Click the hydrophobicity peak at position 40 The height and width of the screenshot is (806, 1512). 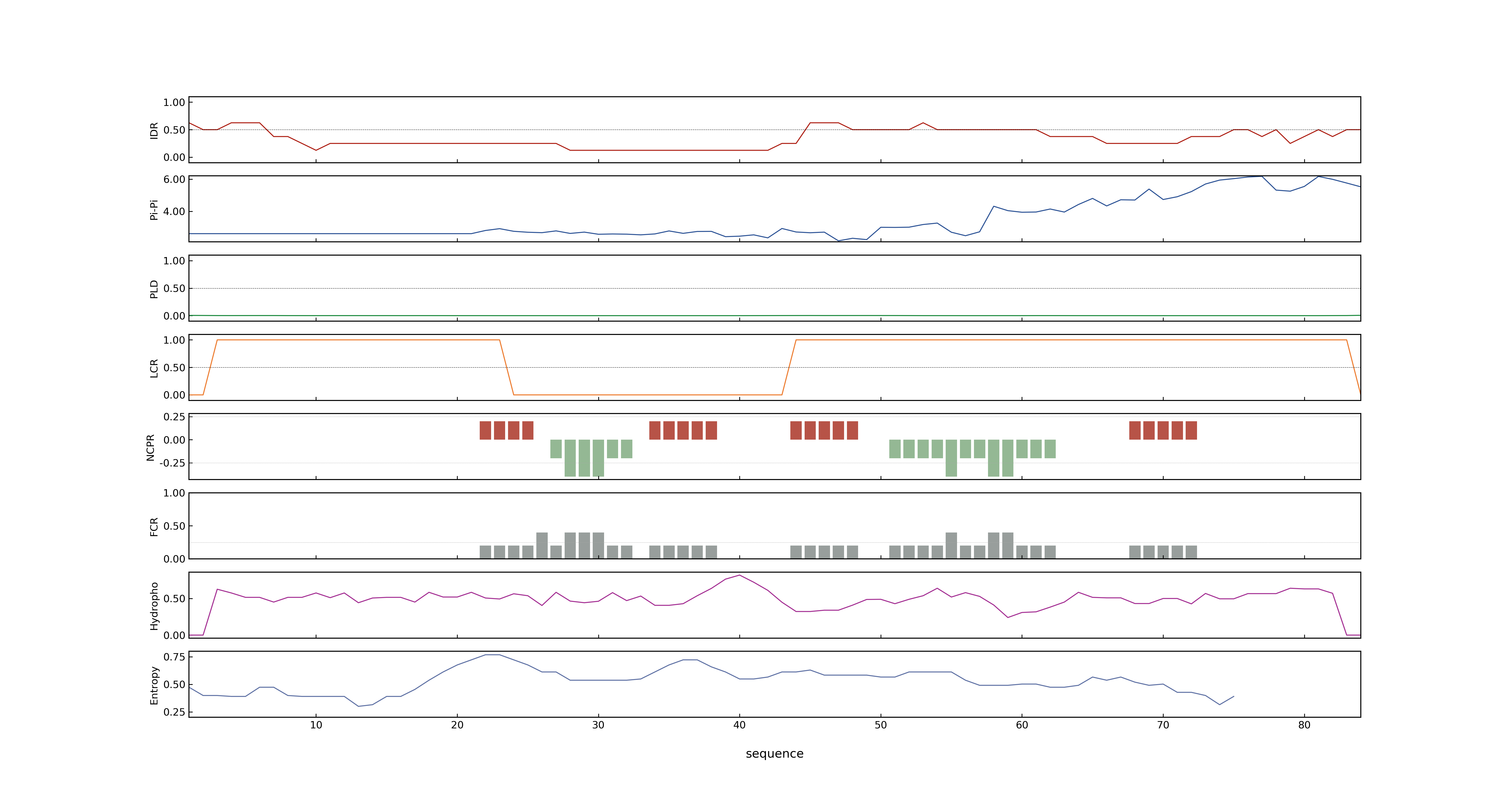(x=740, y=576)
